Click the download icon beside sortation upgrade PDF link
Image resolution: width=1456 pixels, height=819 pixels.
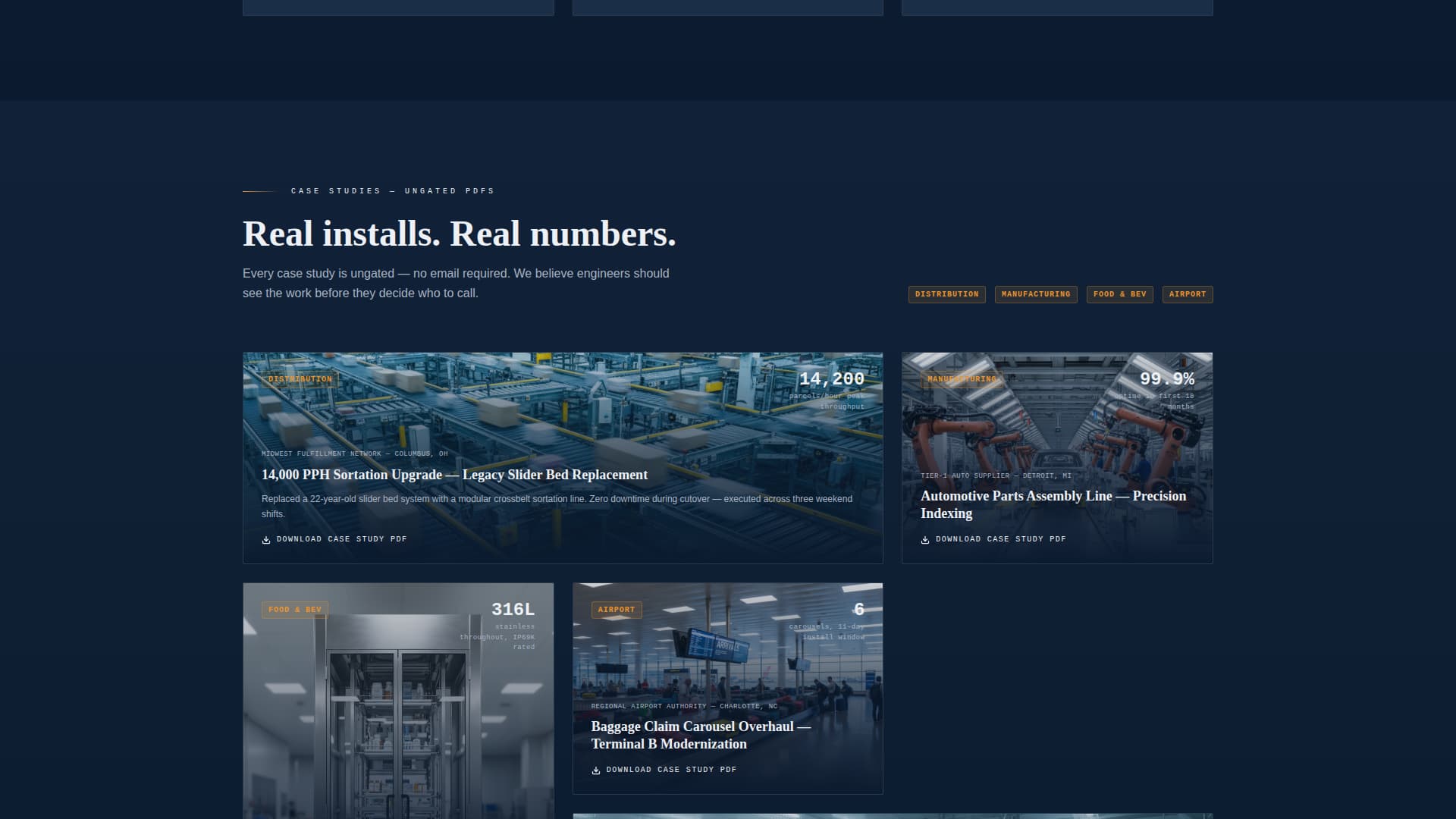(x=266, y=539)
